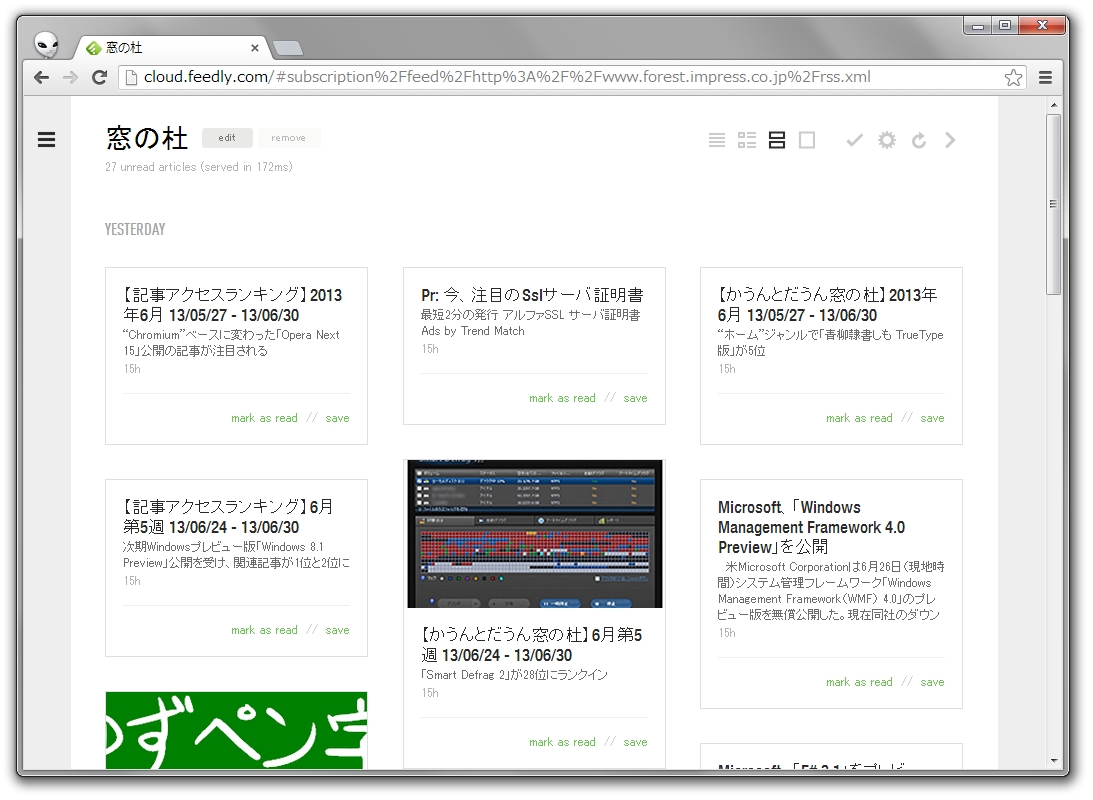
Task: Open Chrome's customize menu
Action: tap(1044, 77)
